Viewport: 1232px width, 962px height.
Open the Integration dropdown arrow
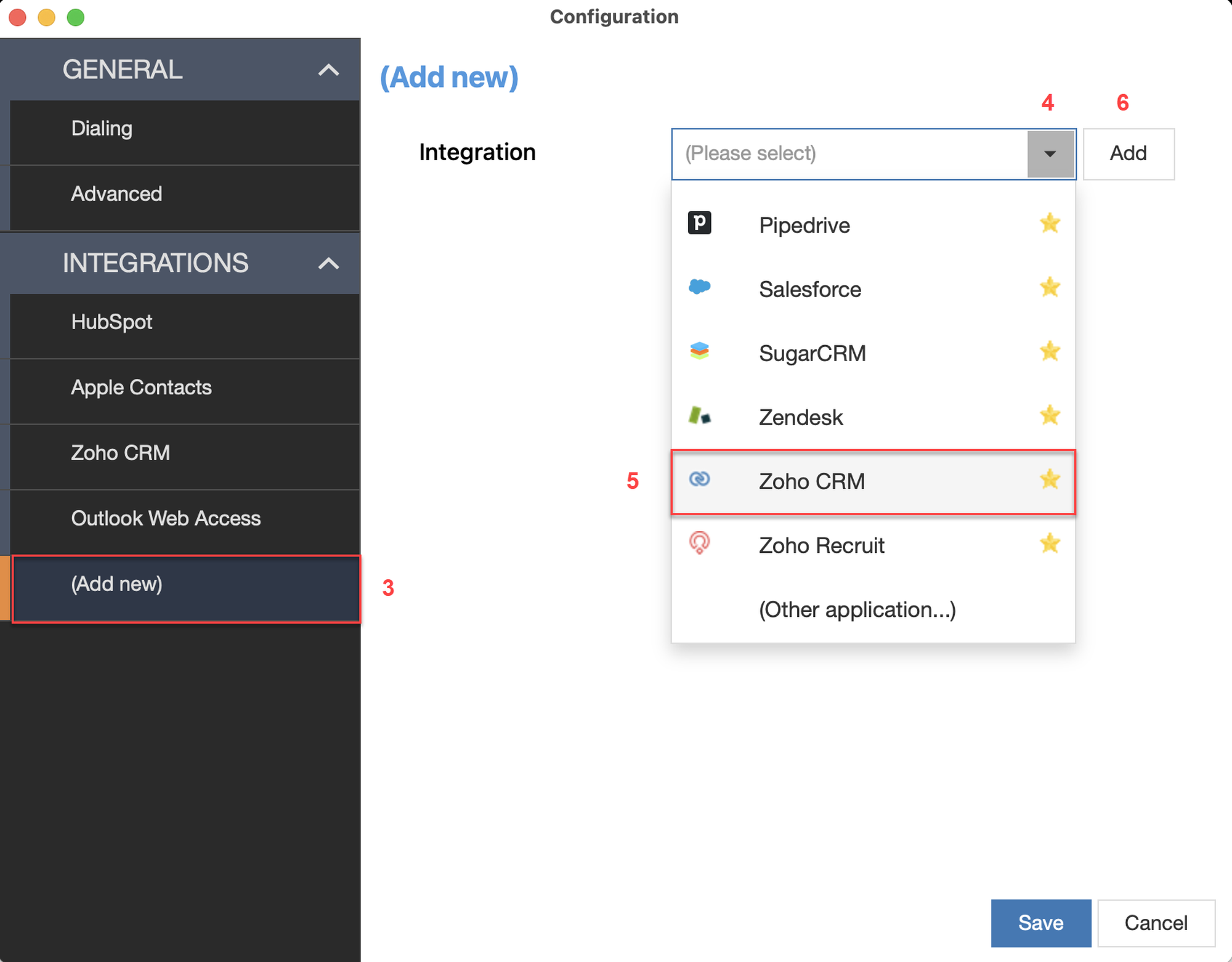point(1050,154)
